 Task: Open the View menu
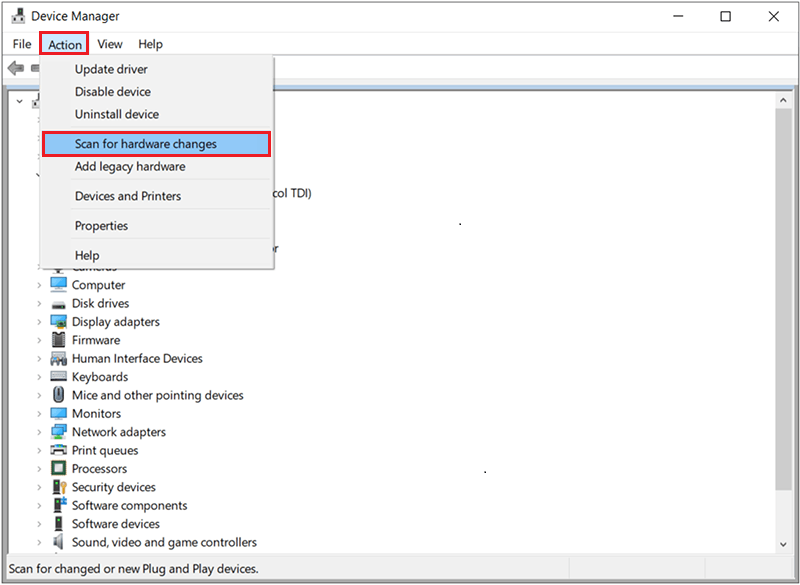109,44
